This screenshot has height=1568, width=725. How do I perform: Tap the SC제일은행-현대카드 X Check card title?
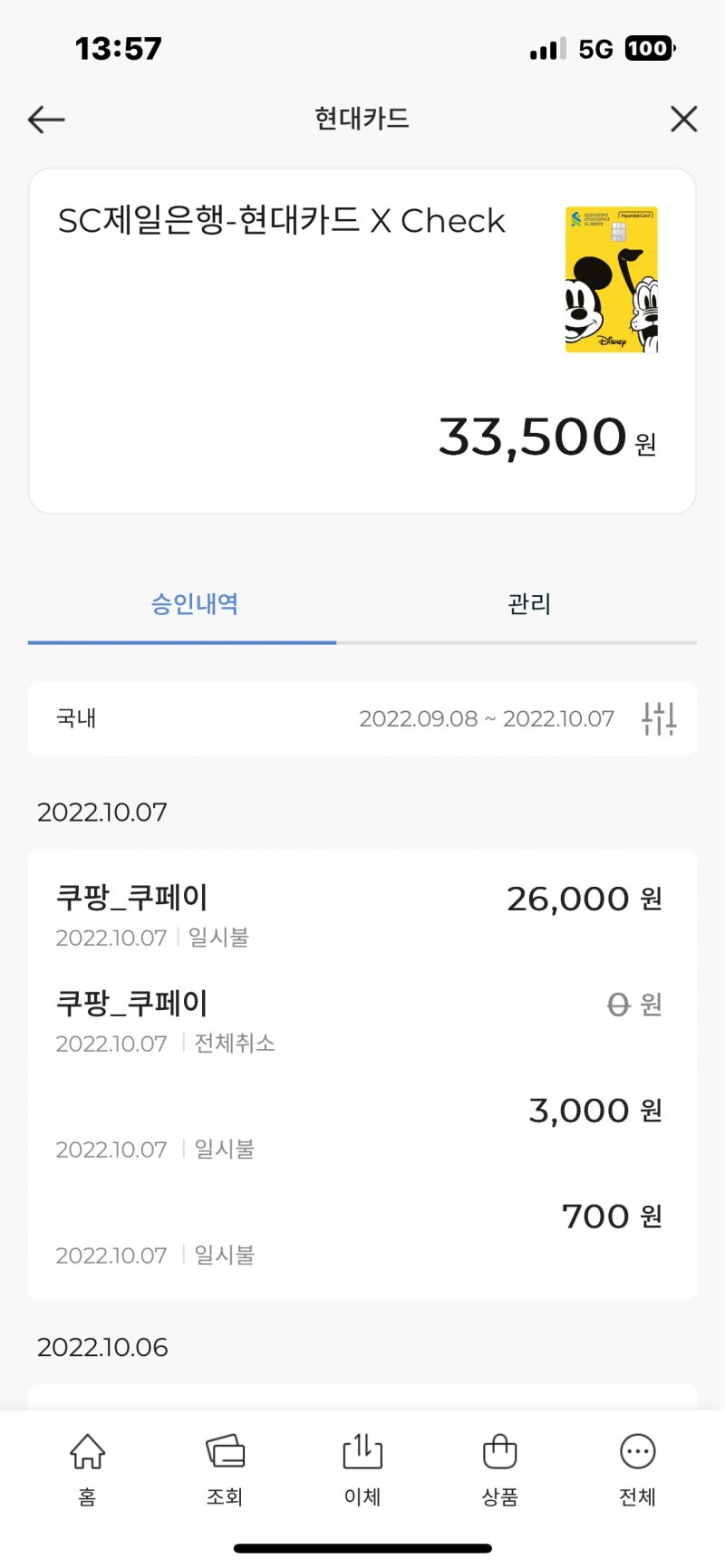(x=281, y=221)
